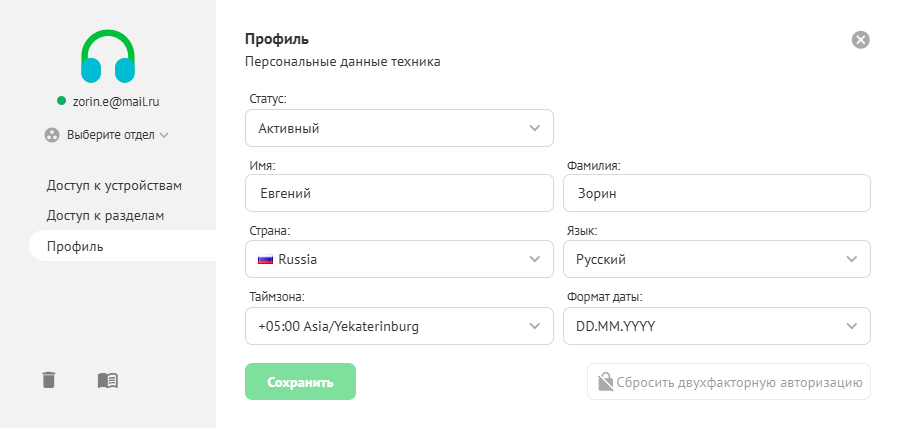Click the department group icon
900x428 pixels.
52,134
